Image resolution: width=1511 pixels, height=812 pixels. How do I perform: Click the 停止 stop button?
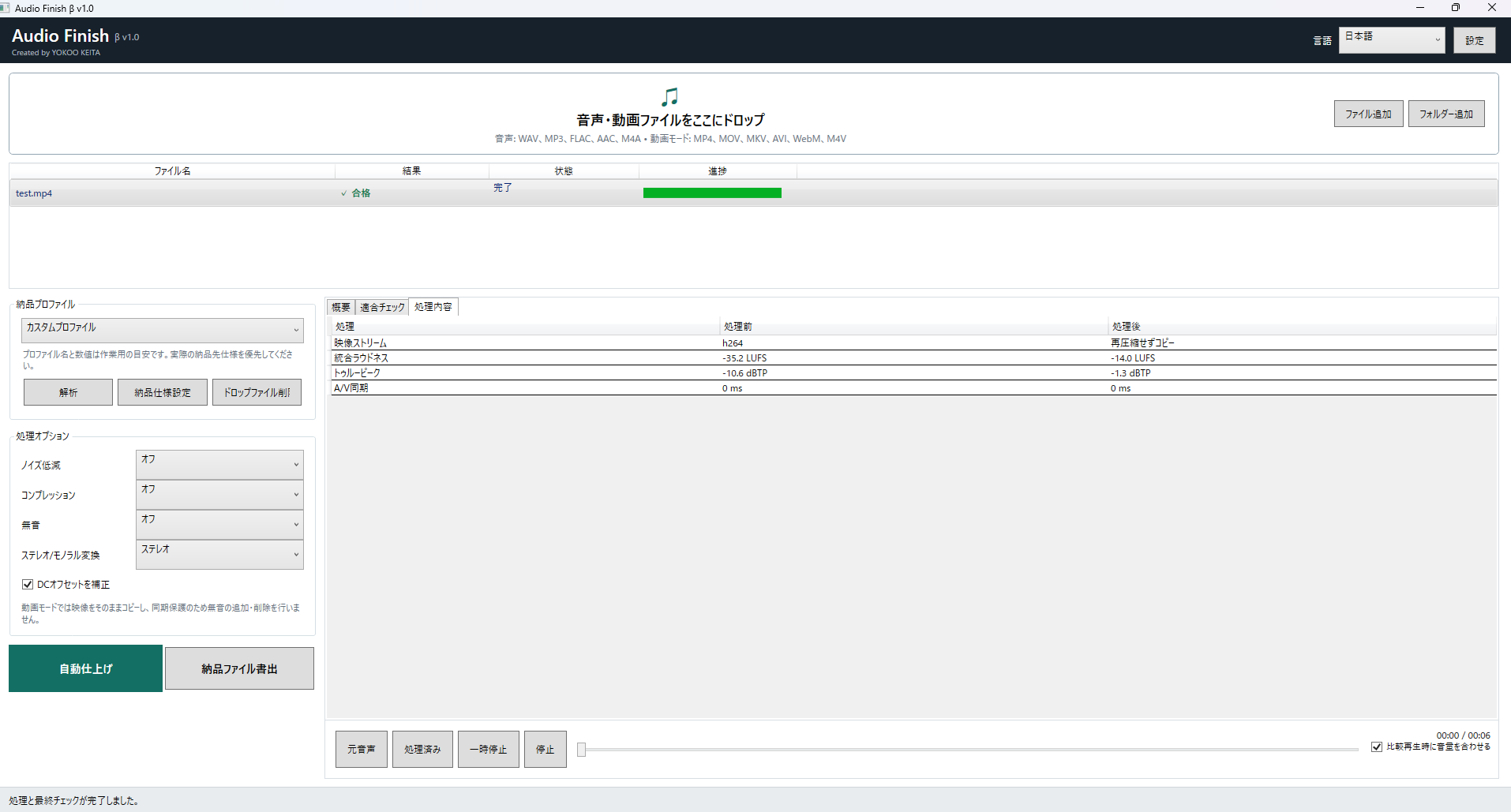(546, 749)
